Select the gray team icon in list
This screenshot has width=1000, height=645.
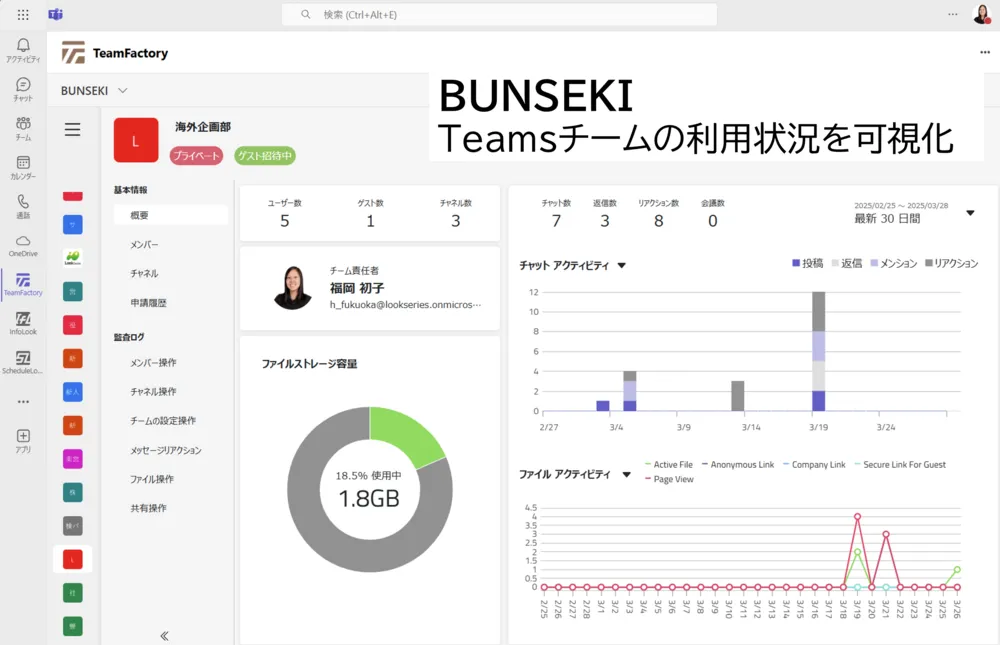(73, 526)
